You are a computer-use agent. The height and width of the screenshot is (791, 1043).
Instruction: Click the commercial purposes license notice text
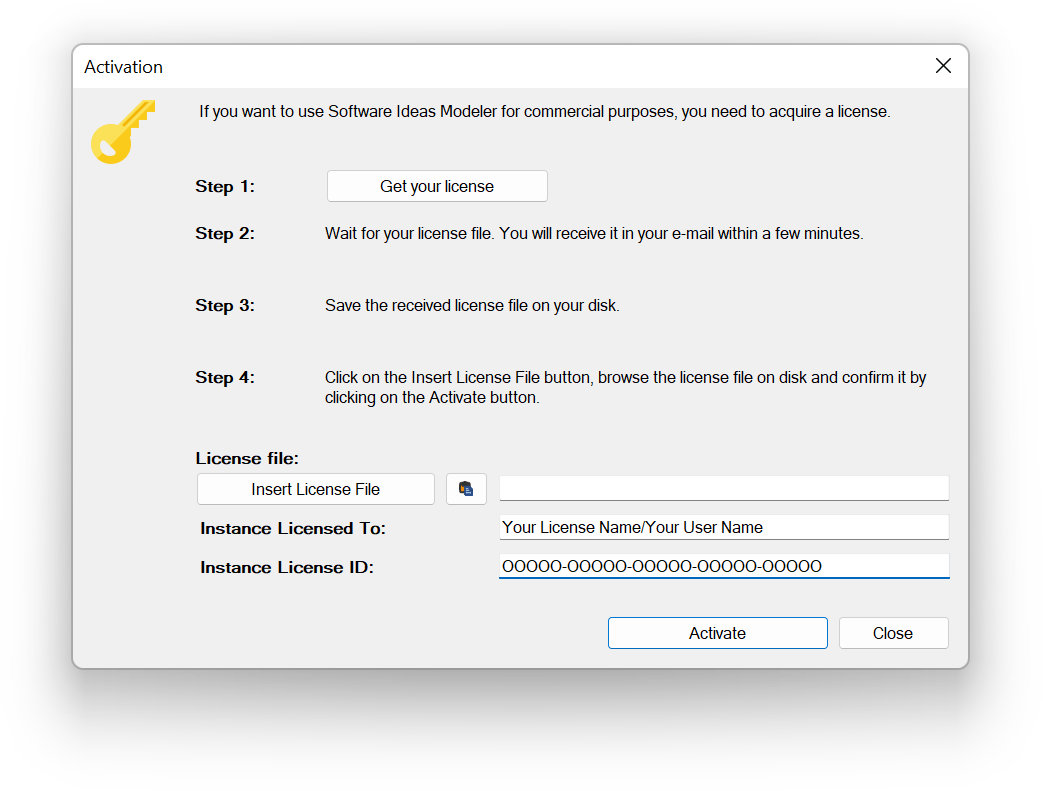[545, 111]
